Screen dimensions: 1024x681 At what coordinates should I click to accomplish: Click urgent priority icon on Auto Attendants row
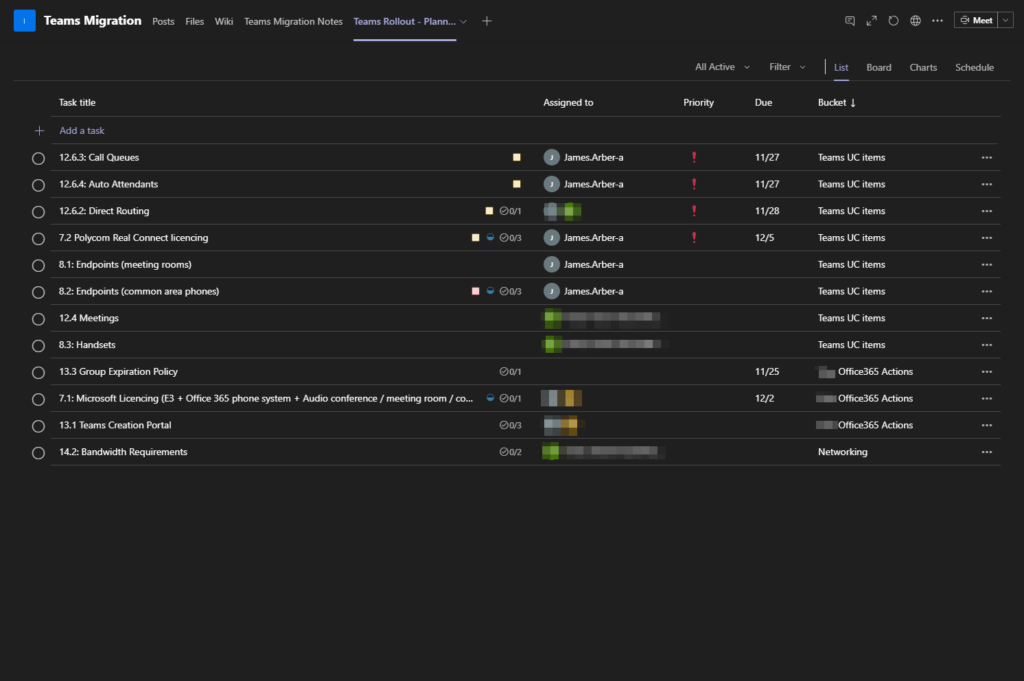[694, 184]
